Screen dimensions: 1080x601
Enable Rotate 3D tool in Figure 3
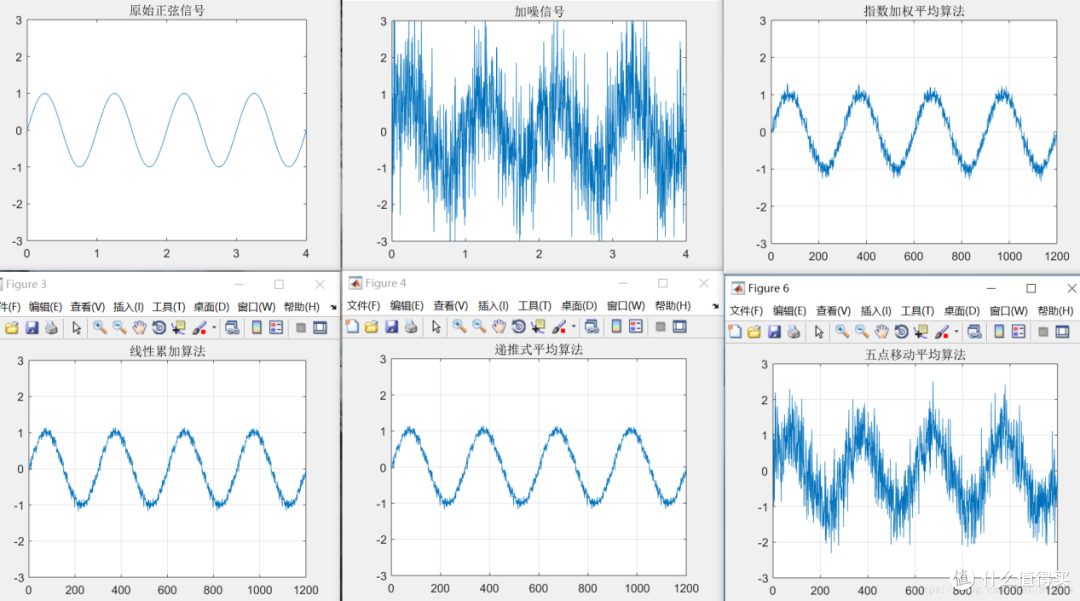tap(158, 328)
